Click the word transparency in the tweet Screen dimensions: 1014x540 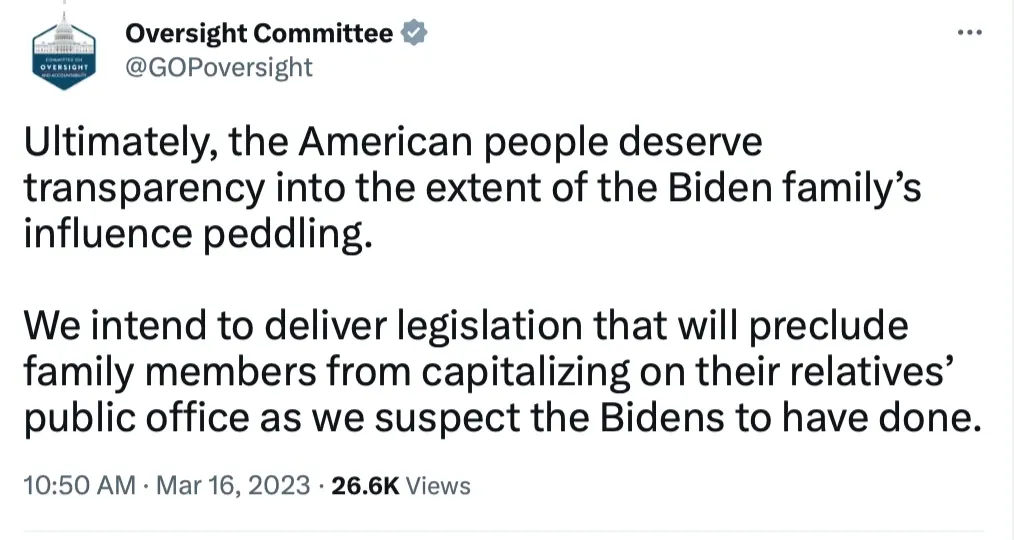[x=144, y=189]
